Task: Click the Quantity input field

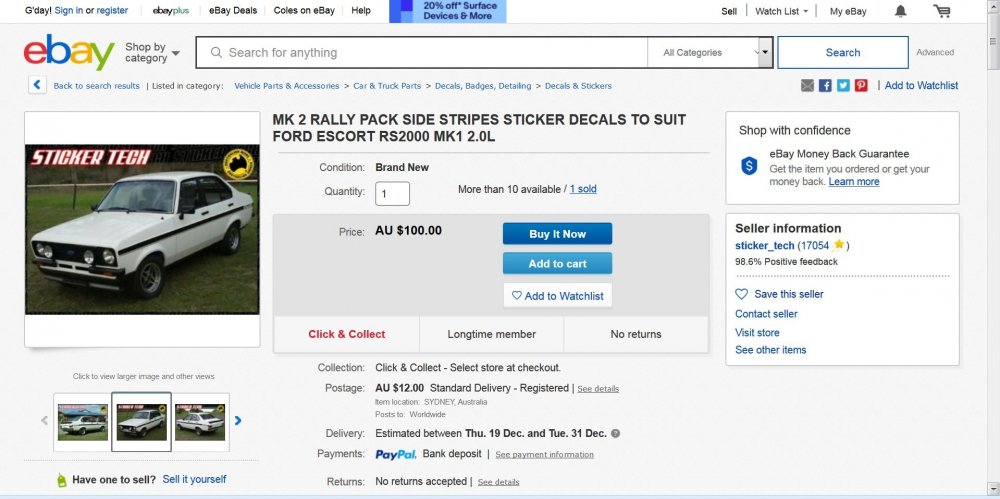Action: tap(392, 193)
